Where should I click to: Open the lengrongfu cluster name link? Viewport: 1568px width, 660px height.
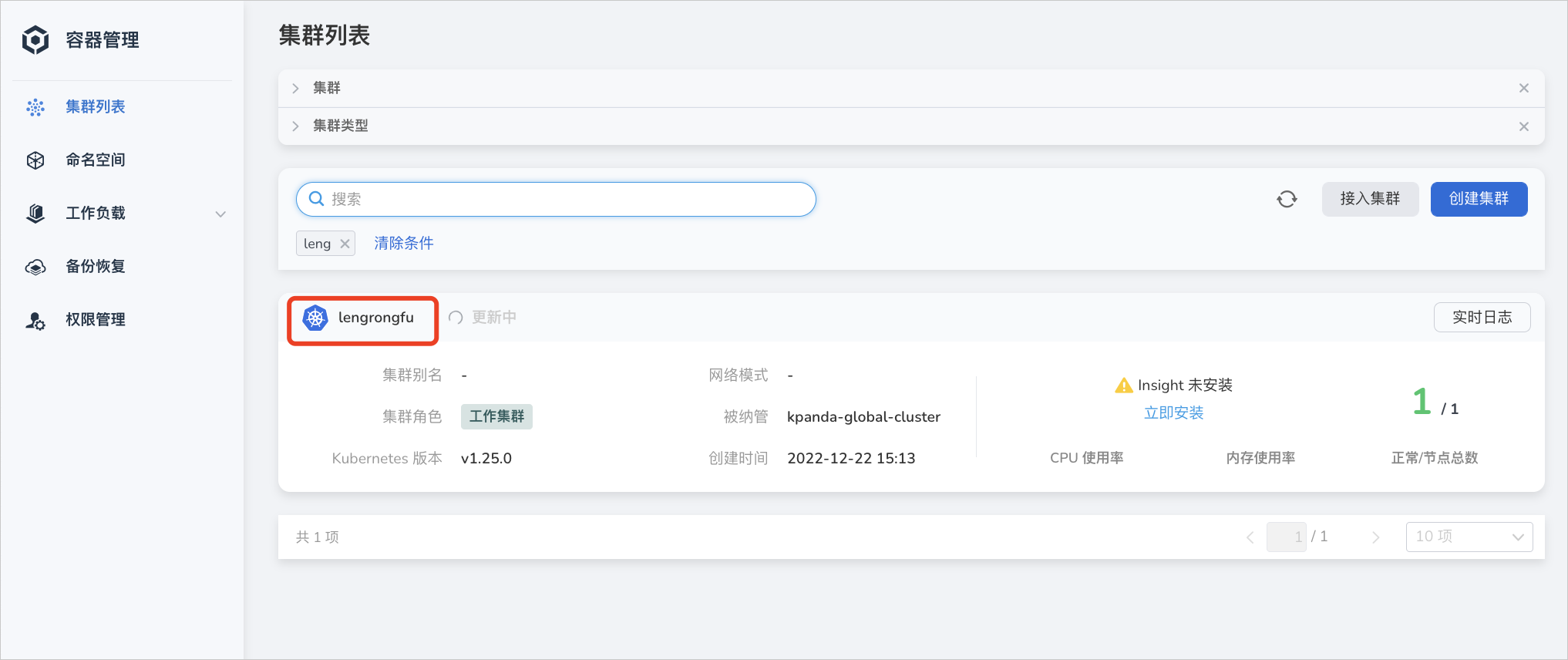pos(376,318)
